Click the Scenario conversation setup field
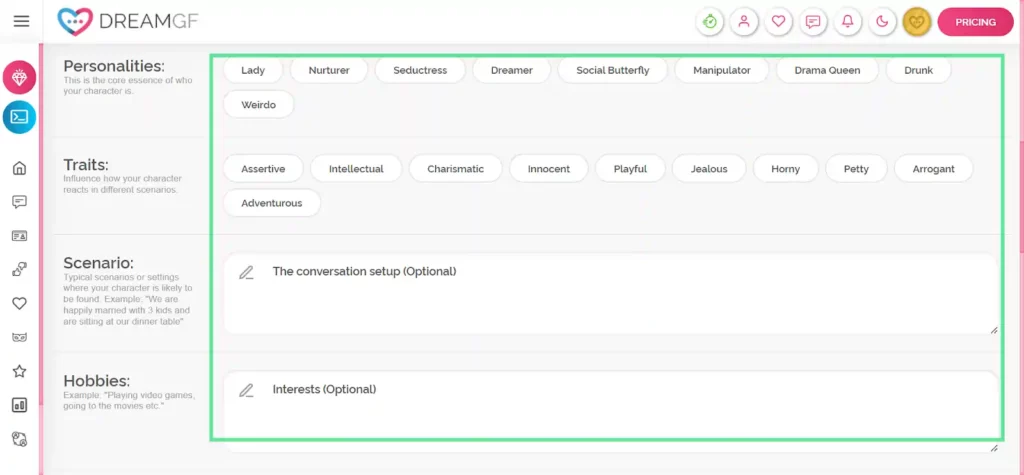1024x475 pixels. 610,293
